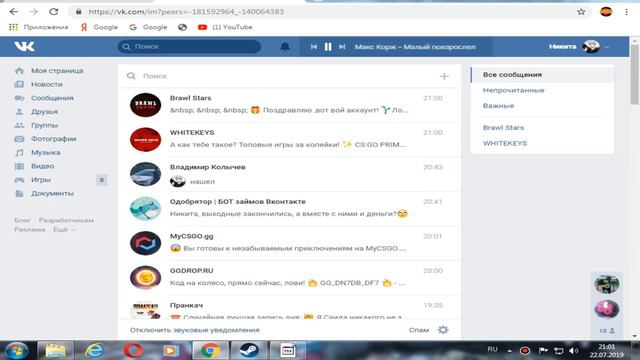Open Разработчикам footer link
The height and width of the screenshot is (360, 640).
66,220
